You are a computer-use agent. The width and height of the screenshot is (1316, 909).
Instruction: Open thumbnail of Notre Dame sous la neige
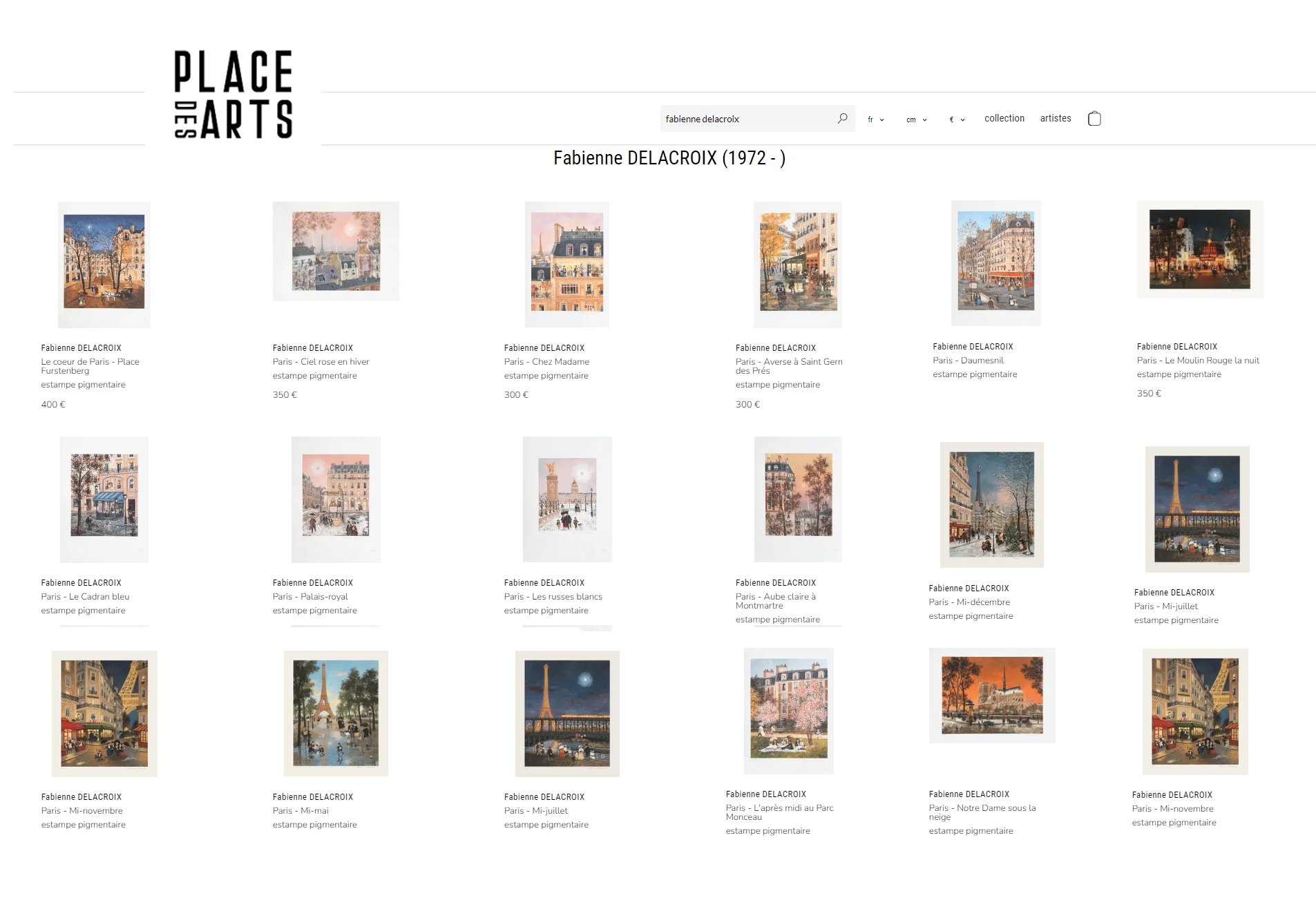point(992,696)
